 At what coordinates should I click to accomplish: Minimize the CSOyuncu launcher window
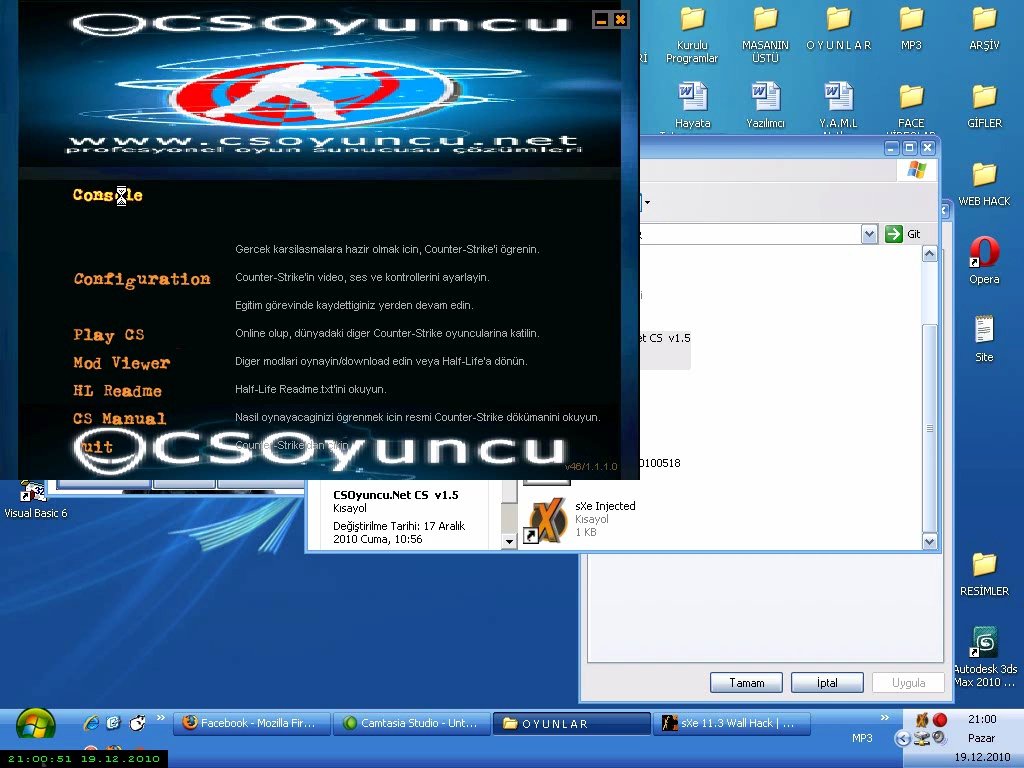tap(601, 20)
